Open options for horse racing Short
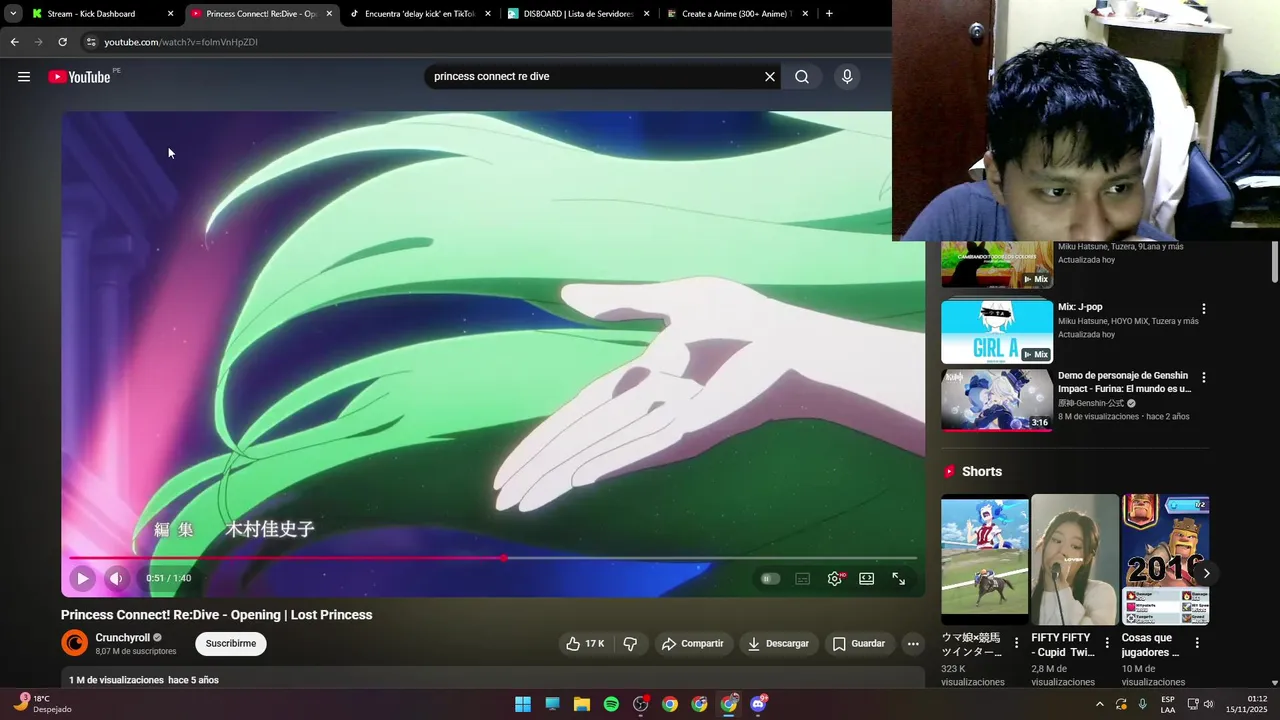The height and width of the screenshot is (720, 1280). [1017, 643]
